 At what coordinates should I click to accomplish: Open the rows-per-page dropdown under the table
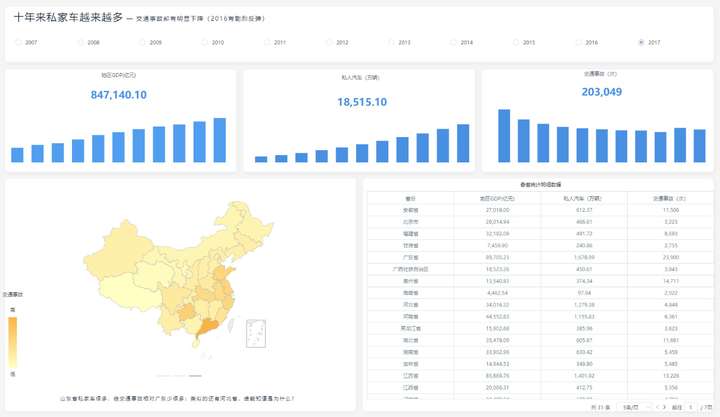[x=635, y=407]
